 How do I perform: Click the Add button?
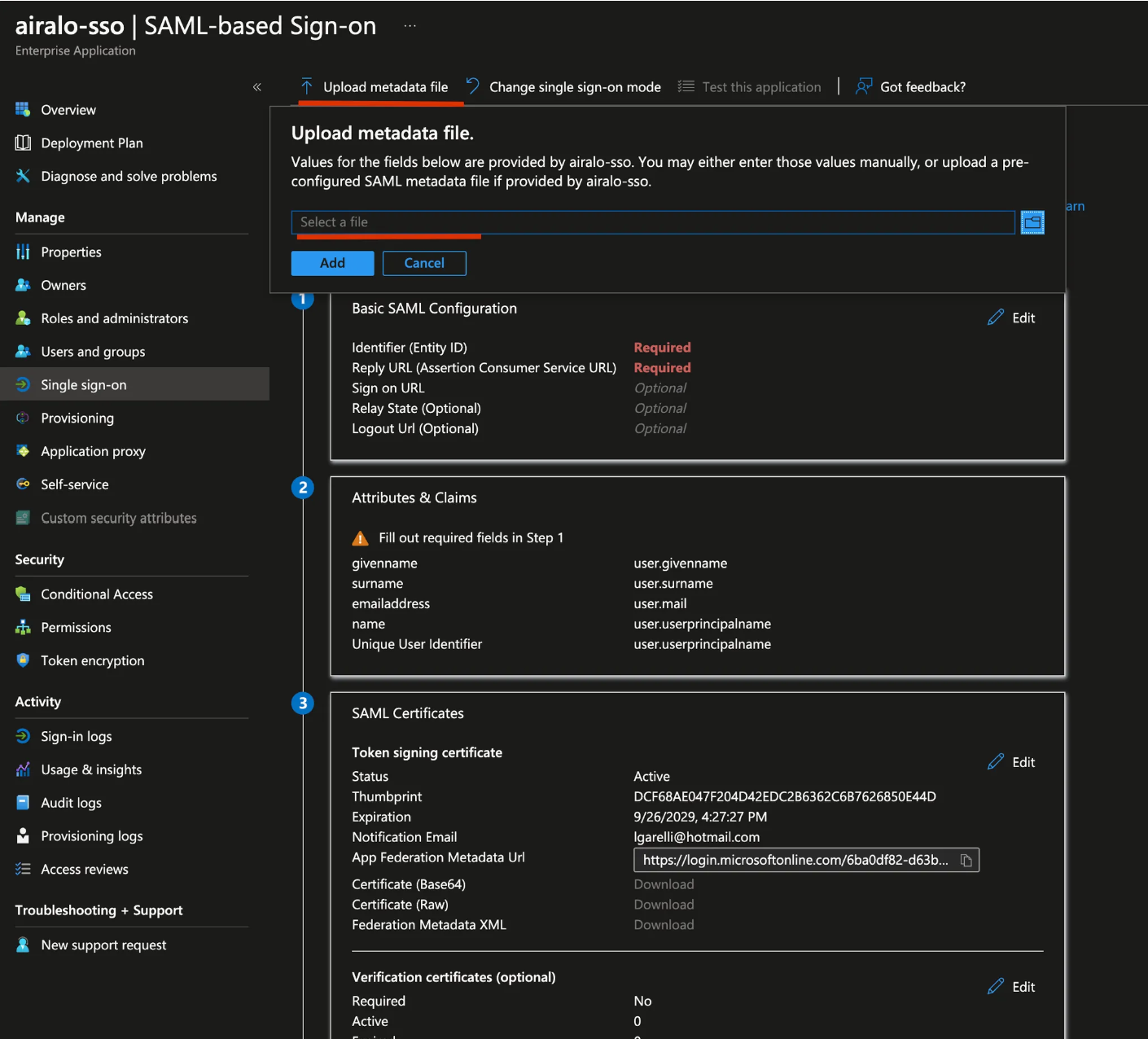(332, 263)
